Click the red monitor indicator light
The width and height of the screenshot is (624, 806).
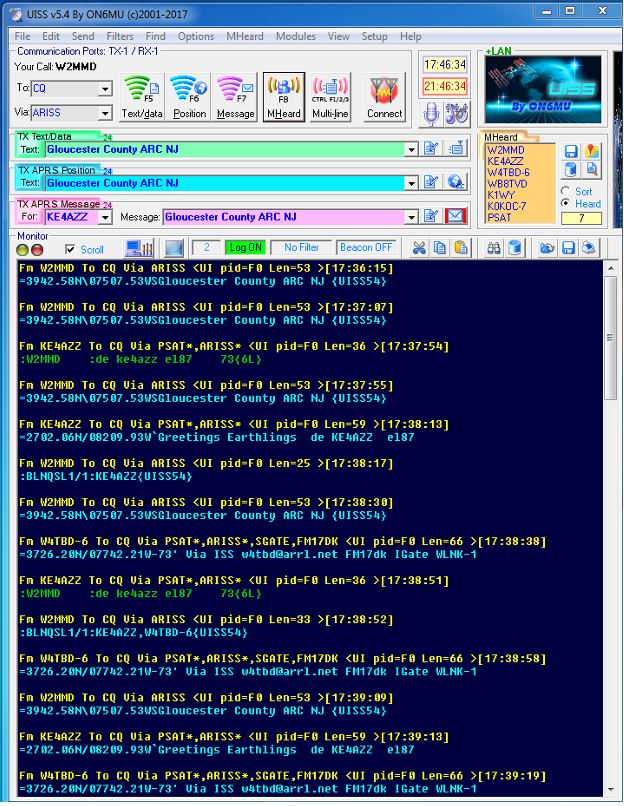[x=37, y=250]
